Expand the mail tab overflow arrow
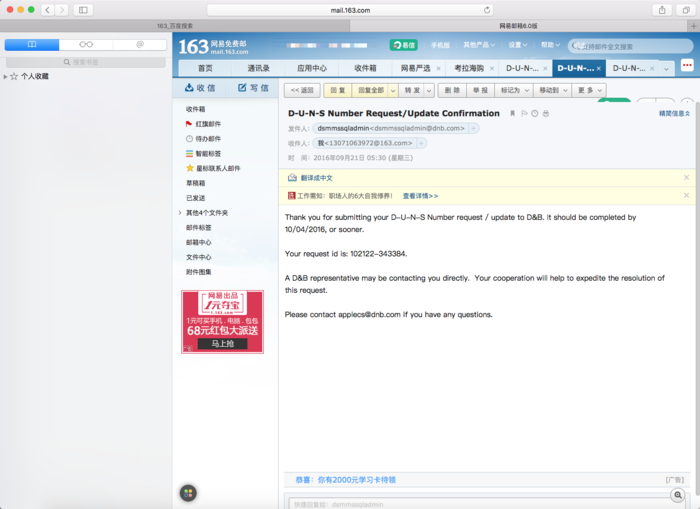This screenshot has width=700, height=509. coord(666,69)
